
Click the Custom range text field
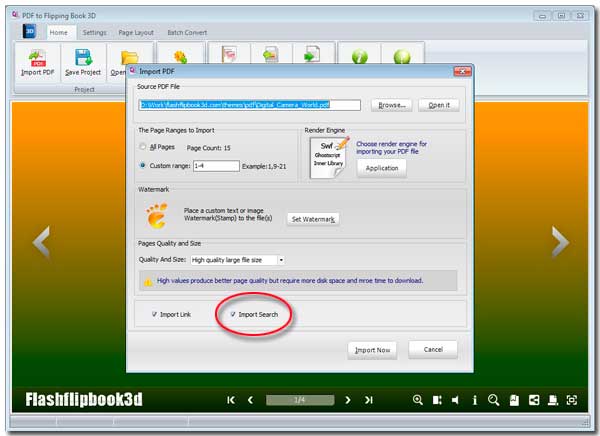[x=216, y=166]
